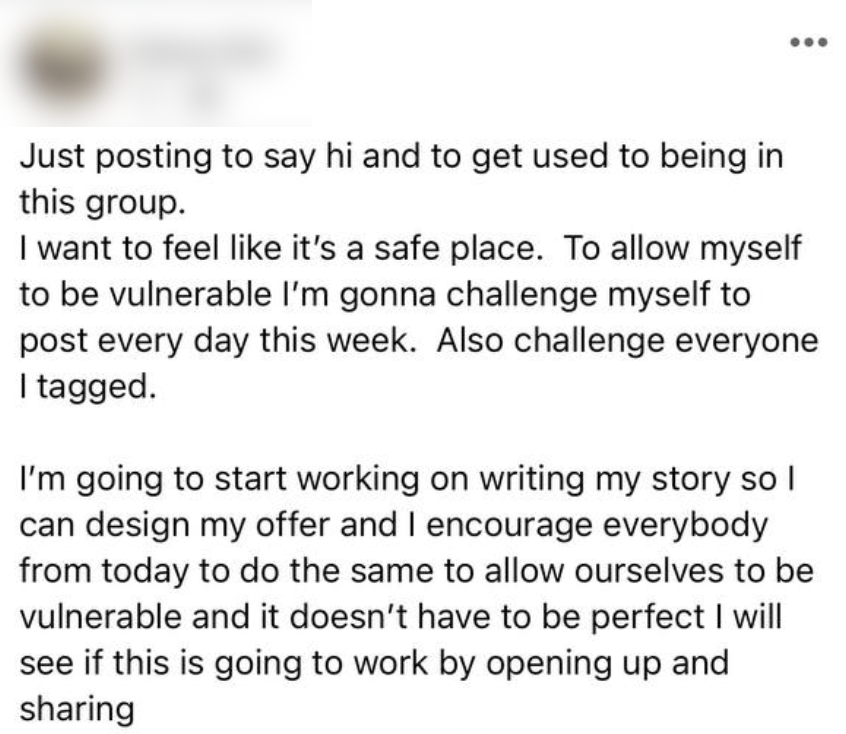The width and height of the screenshot is (846, 734).
Task: Click the sentence "I want to feel like it's a safe place."
Action: click(x=281, y=248)
